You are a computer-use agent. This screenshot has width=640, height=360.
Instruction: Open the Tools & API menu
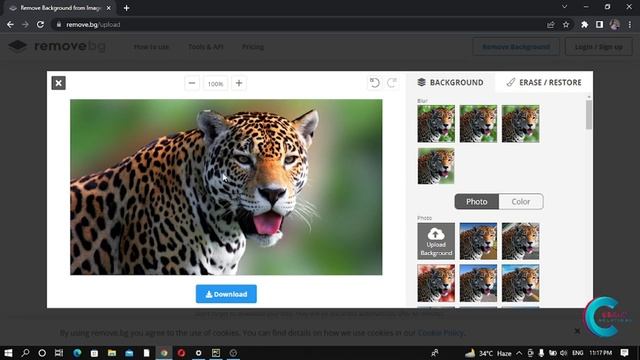coord(206,47)
